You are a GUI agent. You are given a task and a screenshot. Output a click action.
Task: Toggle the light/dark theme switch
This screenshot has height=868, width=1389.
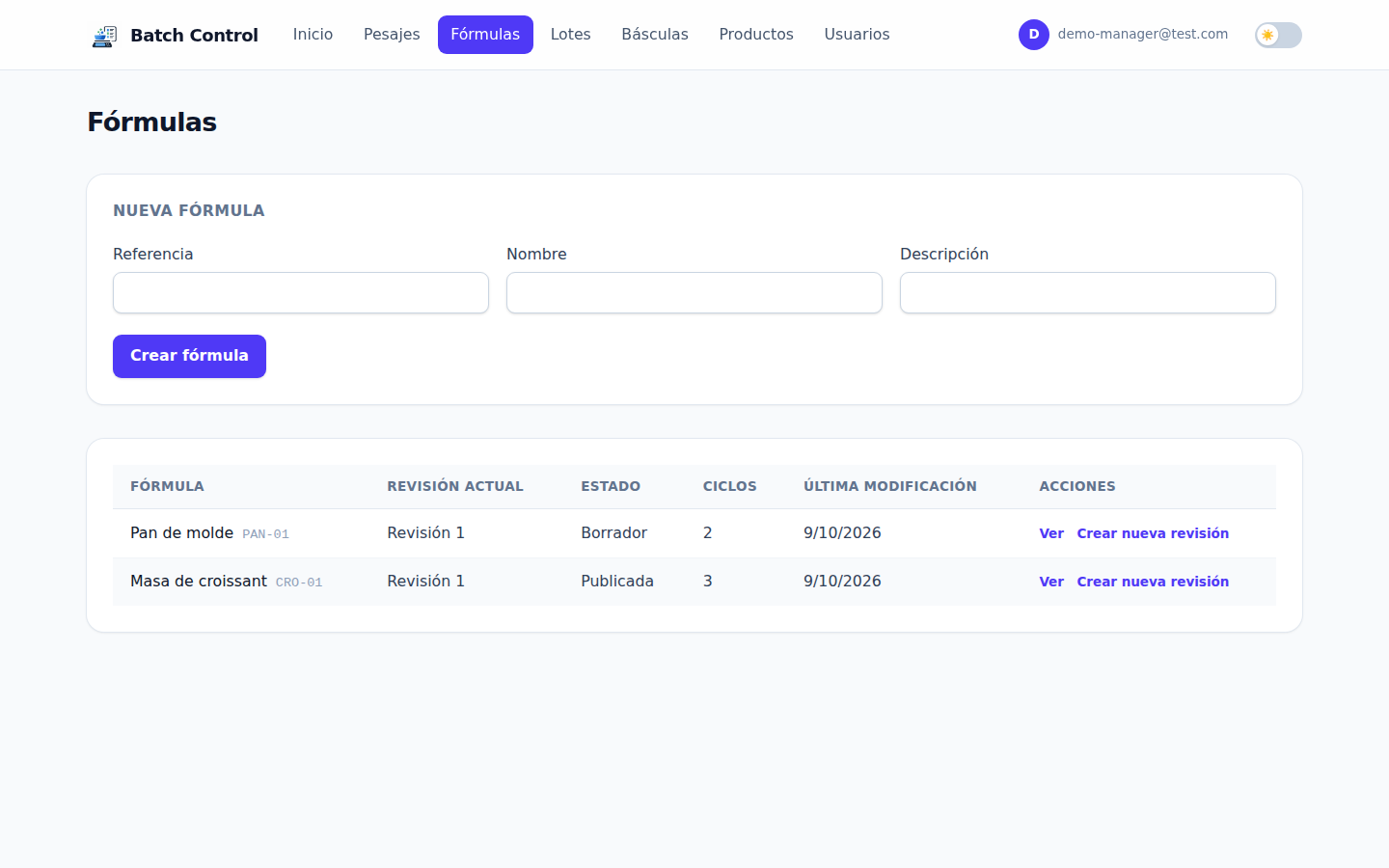(1278, 35)
